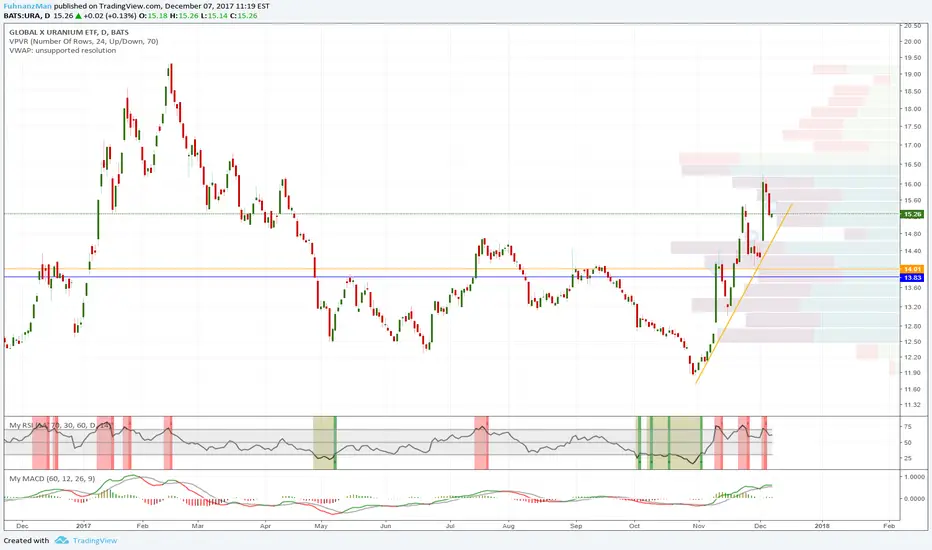This screenshot has height=550, width=932.
Task: Click the TradingView link after Created with
Action: point(95,540)
